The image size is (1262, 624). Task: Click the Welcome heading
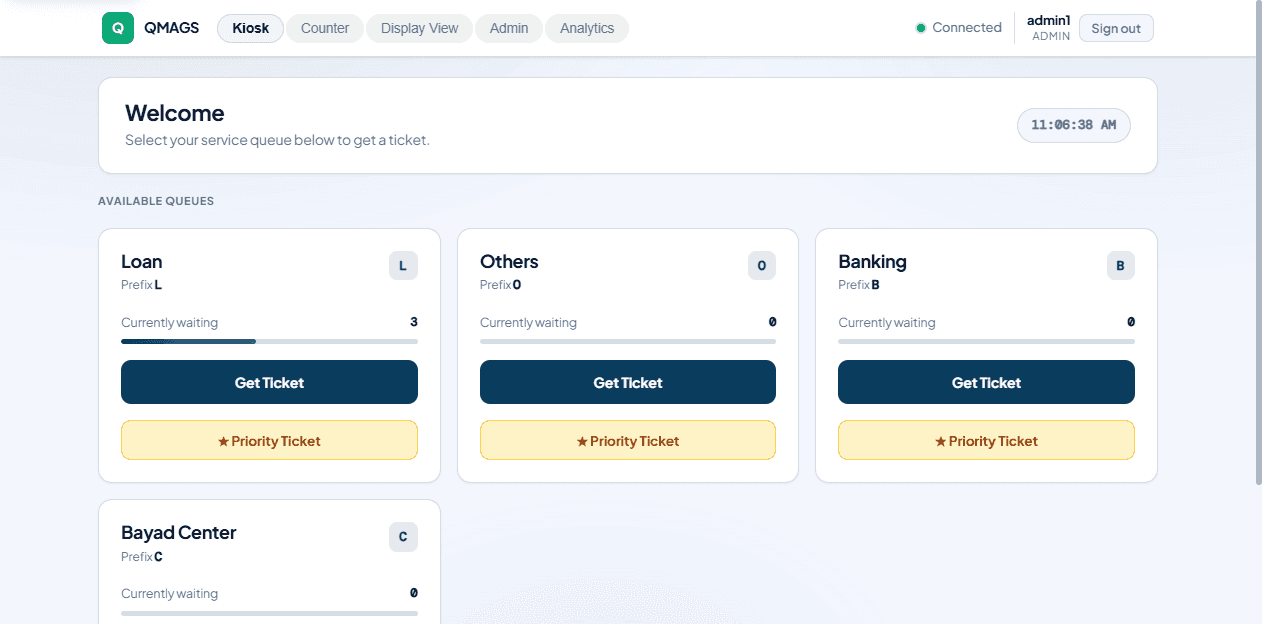(x=175, y=113)
